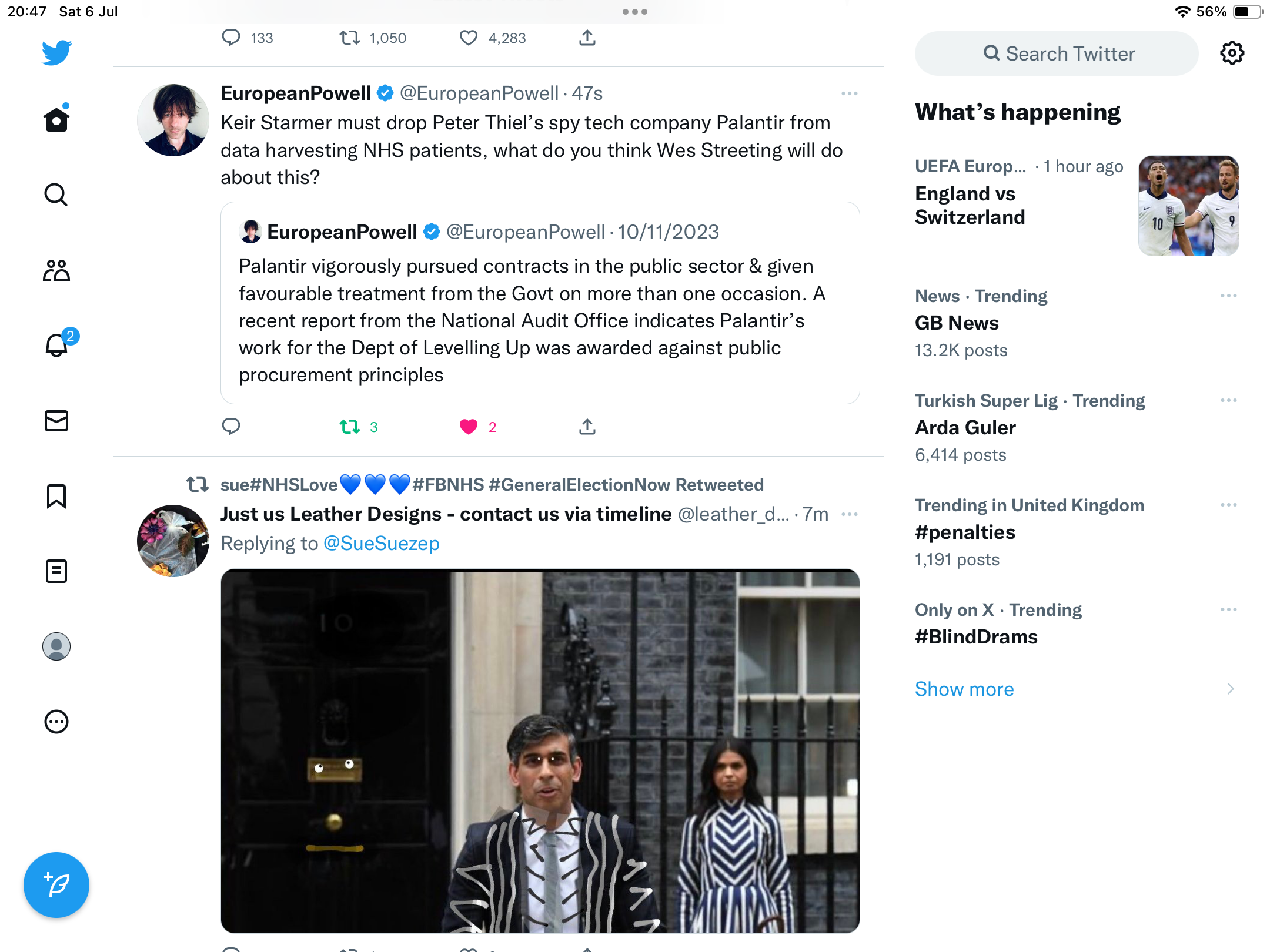Expand trends with Show more chevron

(x=1230, y=689)
